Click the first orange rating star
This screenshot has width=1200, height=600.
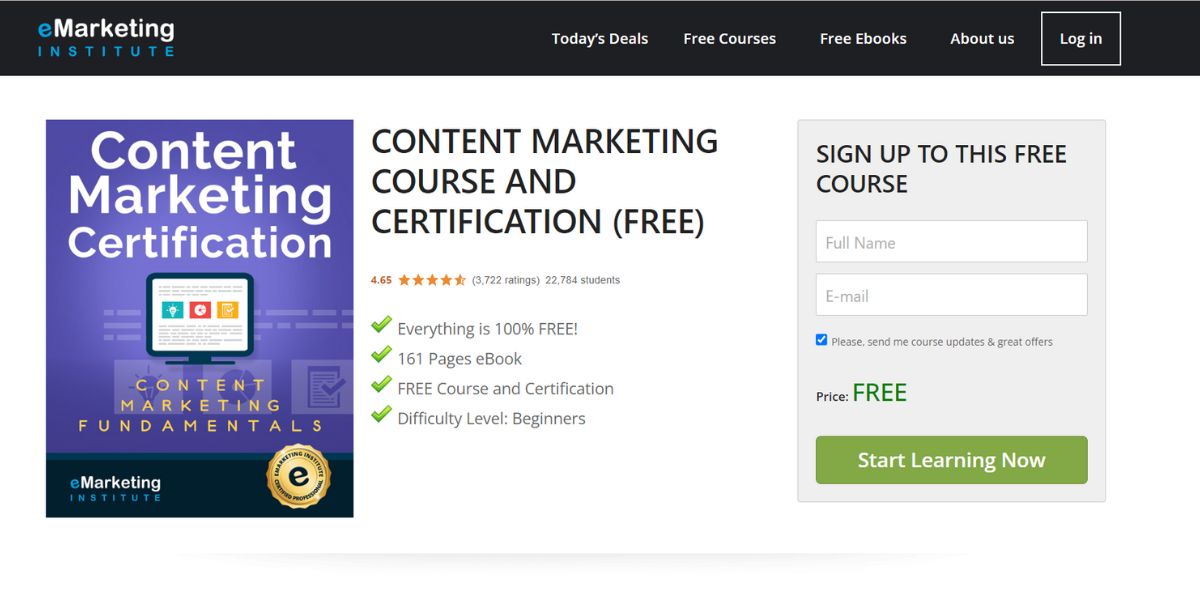405,280
